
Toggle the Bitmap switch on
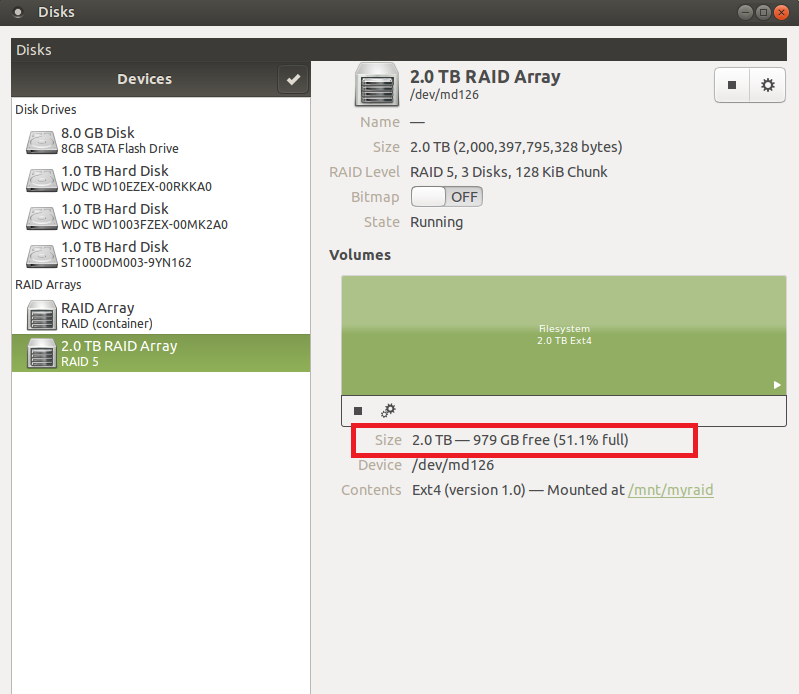(446, 197)
